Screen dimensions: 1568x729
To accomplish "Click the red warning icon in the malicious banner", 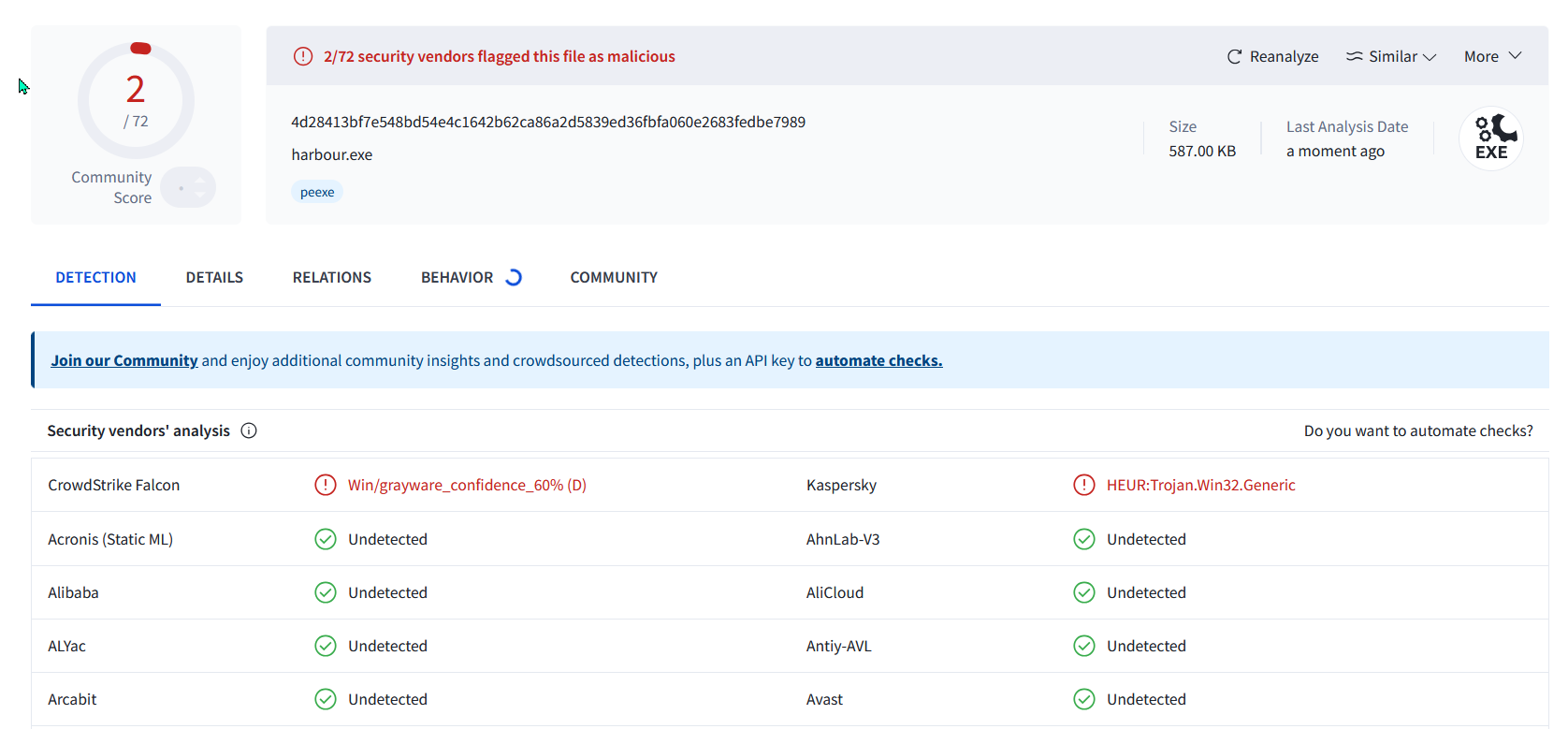I will 303,56.
